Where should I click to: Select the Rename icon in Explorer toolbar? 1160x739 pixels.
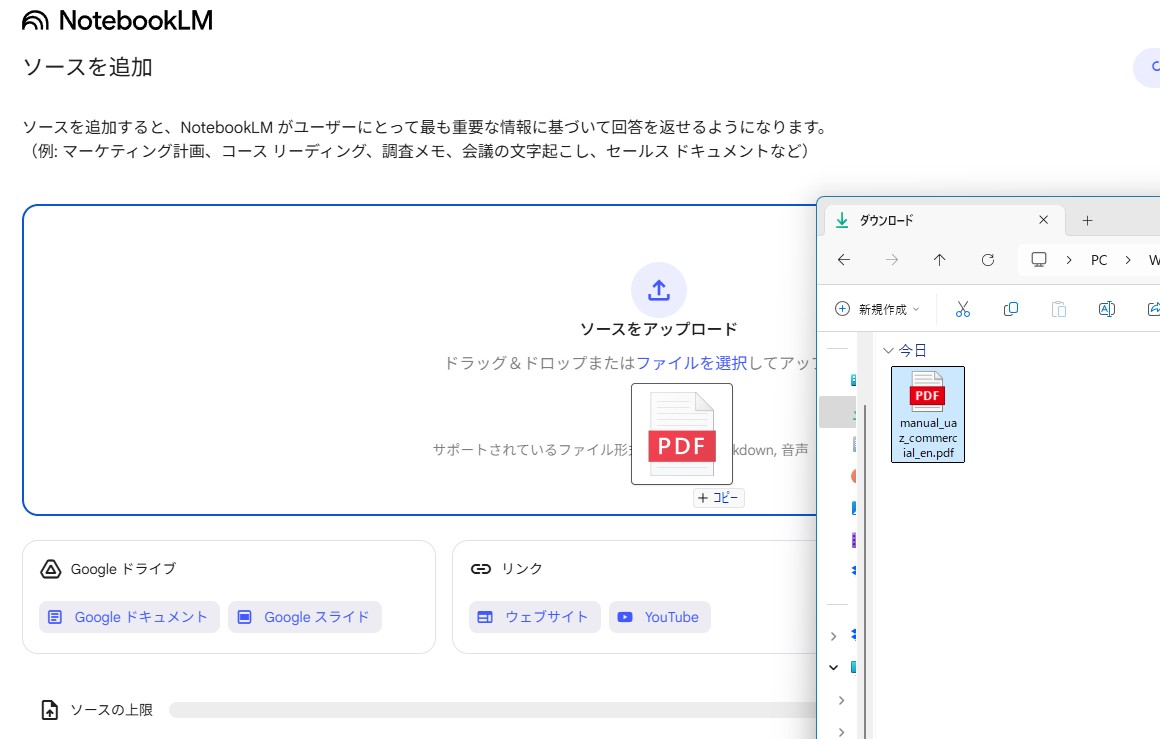pos(1106,308)
